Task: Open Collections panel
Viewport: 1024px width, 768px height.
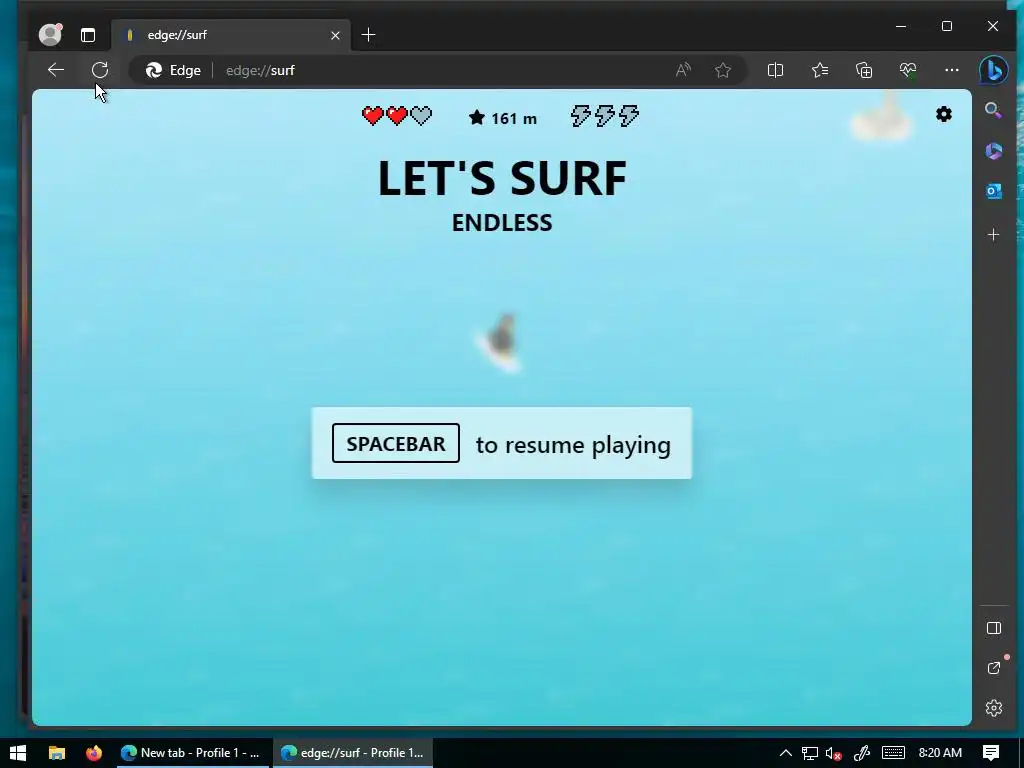Action: pos(864,70)
